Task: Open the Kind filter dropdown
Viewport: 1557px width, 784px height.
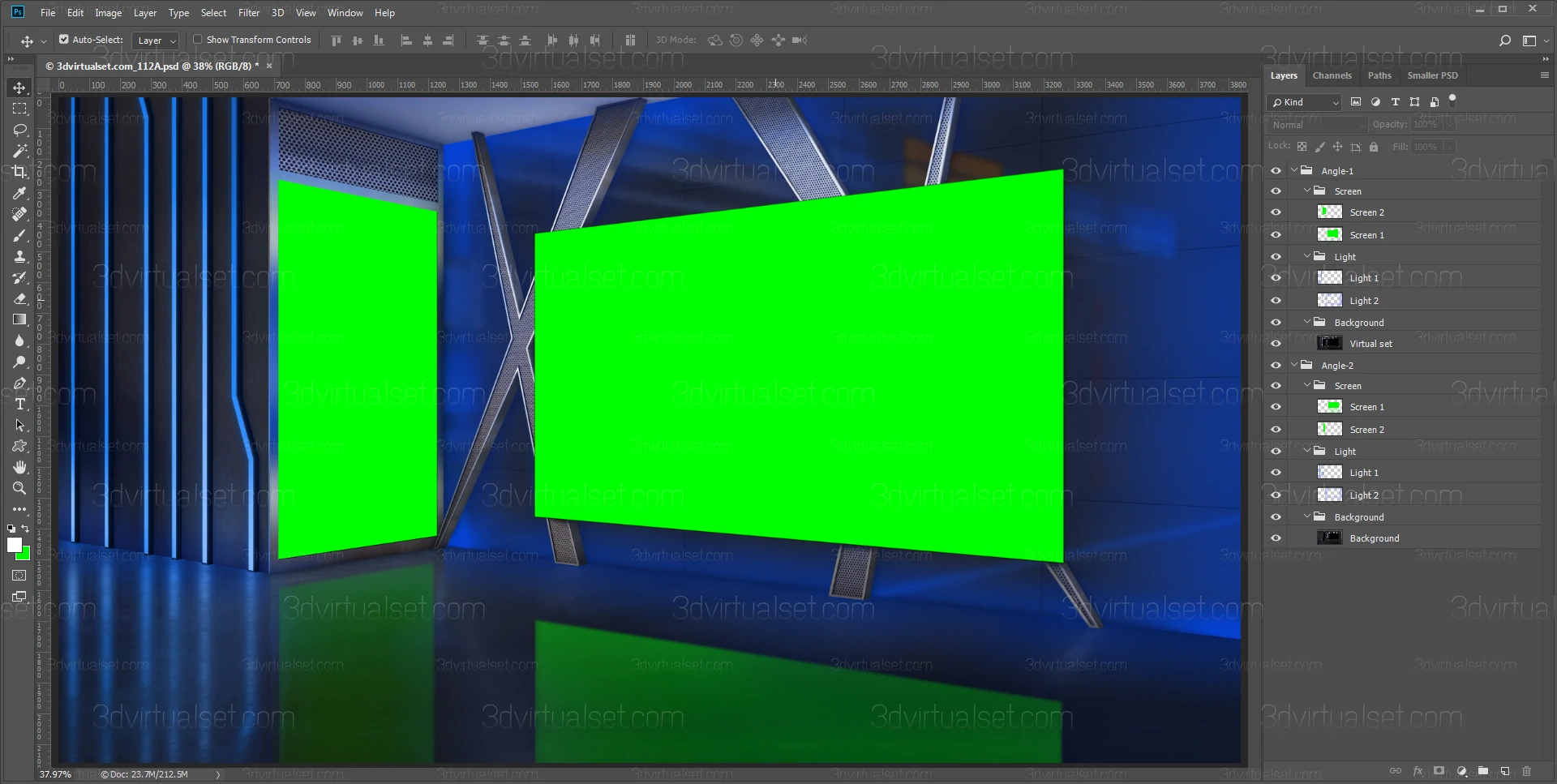Action: pos(1305,102)
